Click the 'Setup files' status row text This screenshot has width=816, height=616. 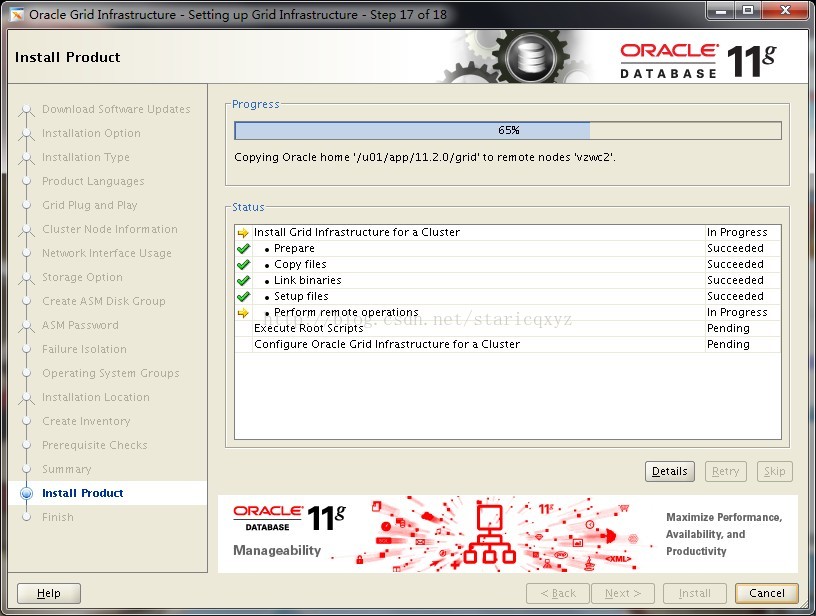(301, 297)
